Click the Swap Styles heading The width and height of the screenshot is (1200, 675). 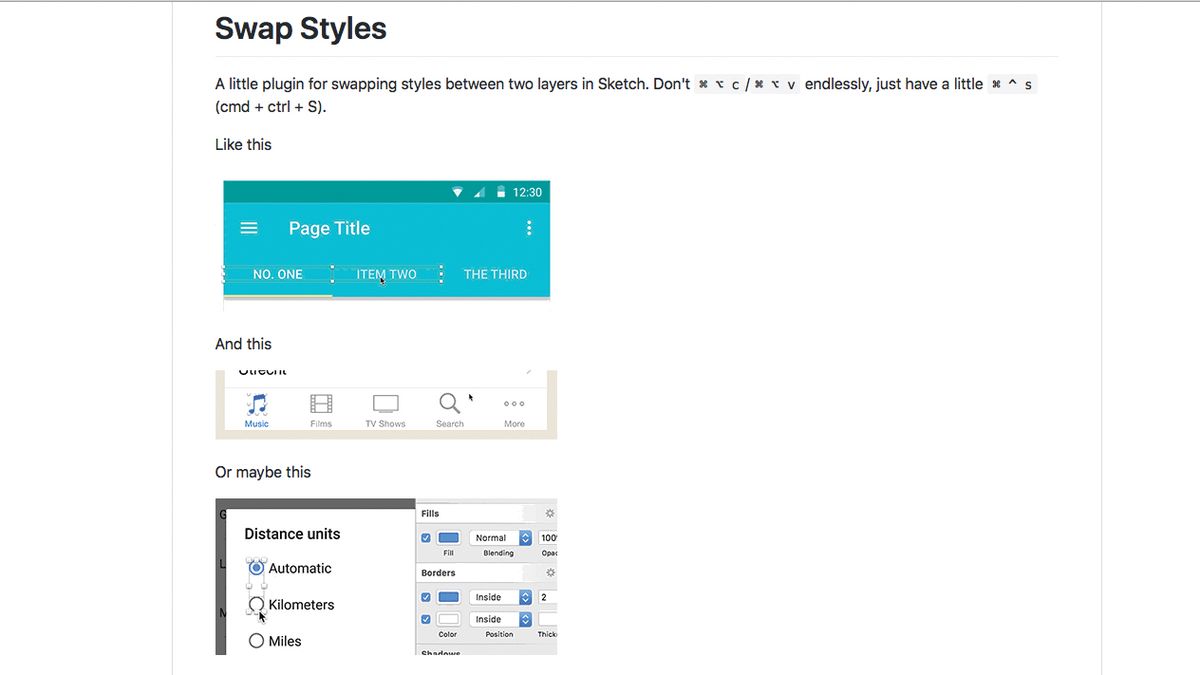[x=300, y=28]
